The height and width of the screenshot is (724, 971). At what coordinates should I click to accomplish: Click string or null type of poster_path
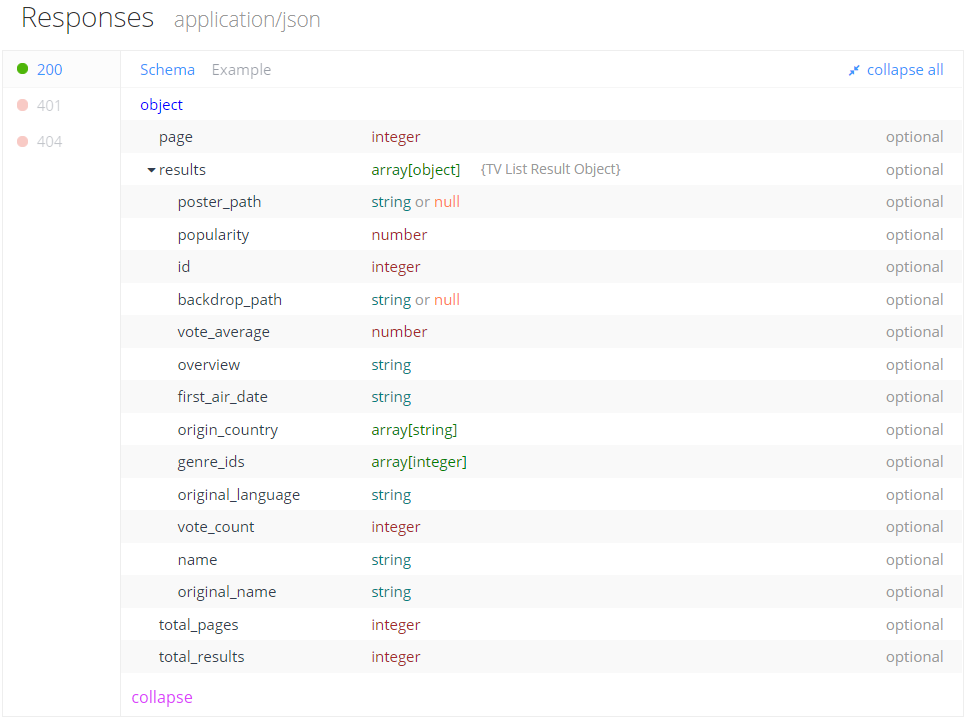click(x=416, y=202)
